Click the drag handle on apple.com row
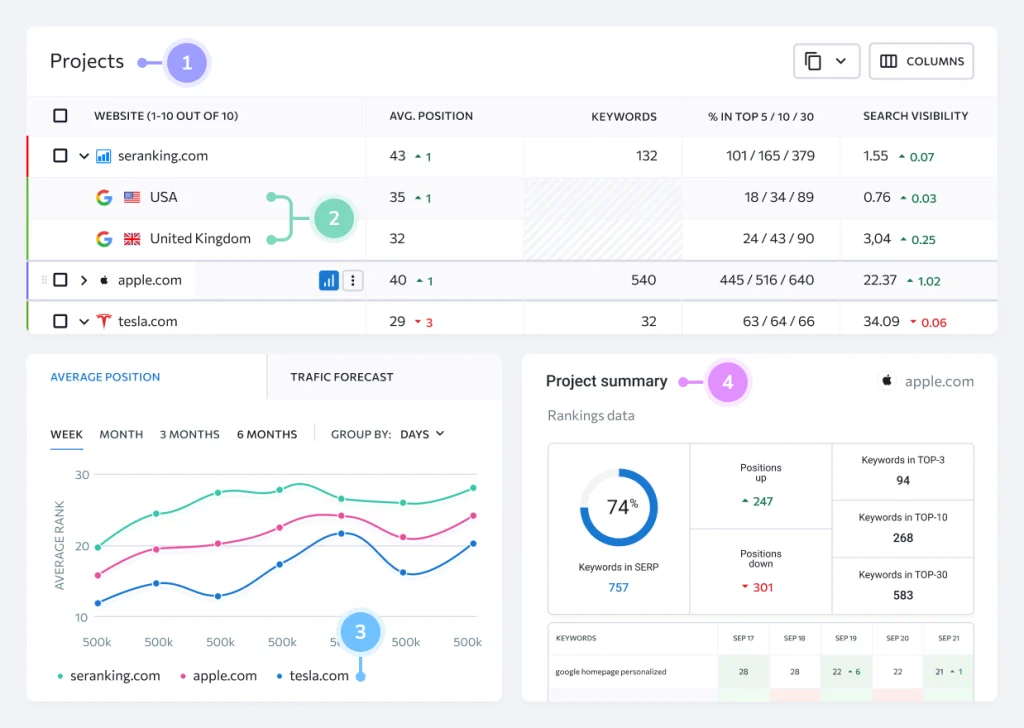 point(44,280)
